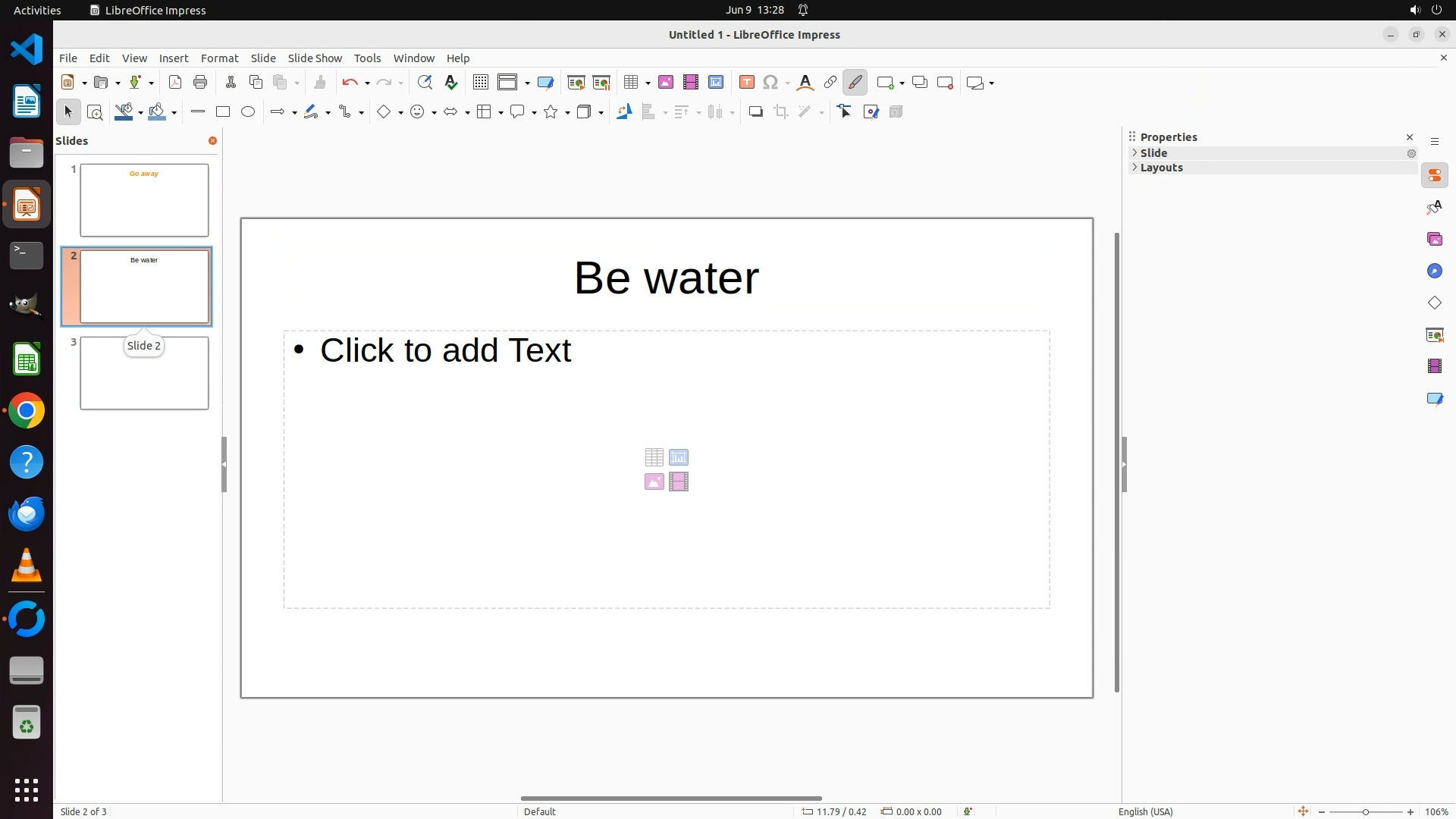Image resolution: width=1456 pixels, height=819 pixels.
Task: Open the Stars and Banners dropdown arrow
Action: coord(568,113)
